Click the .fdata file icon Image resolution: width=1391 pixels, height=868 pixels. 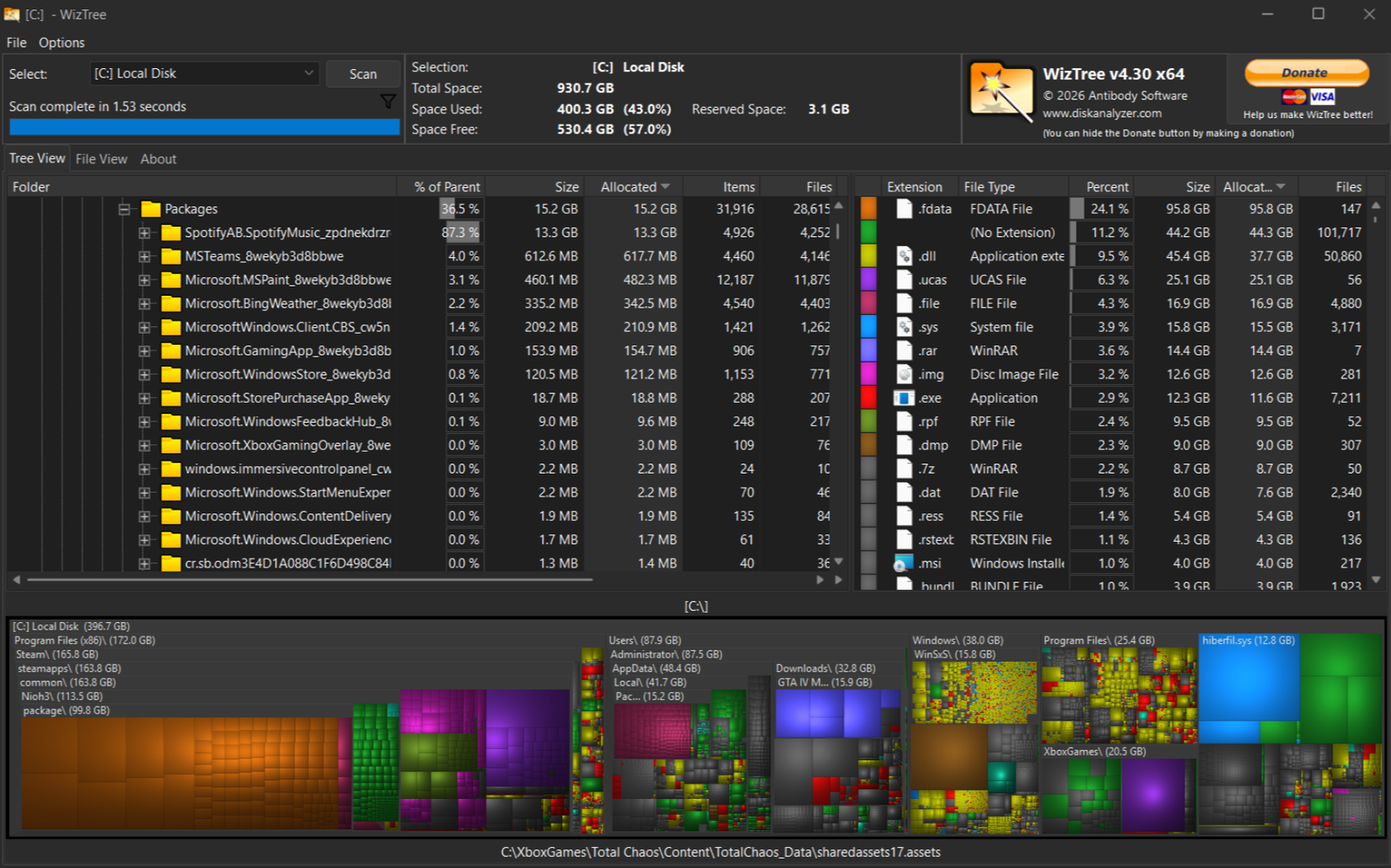[904, 209]
